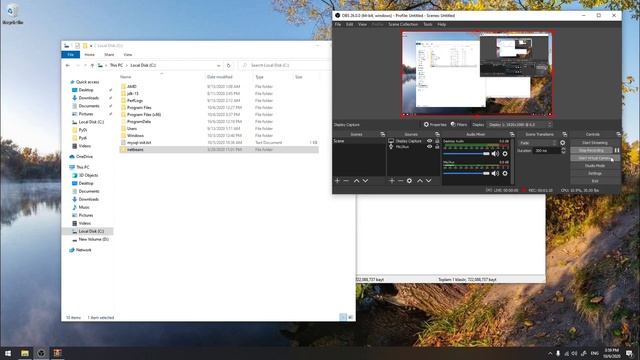Toggle visibility of Display Capture source
This screenshot has height=360, width=640.
pyautogui.click(x=429, y=141)
